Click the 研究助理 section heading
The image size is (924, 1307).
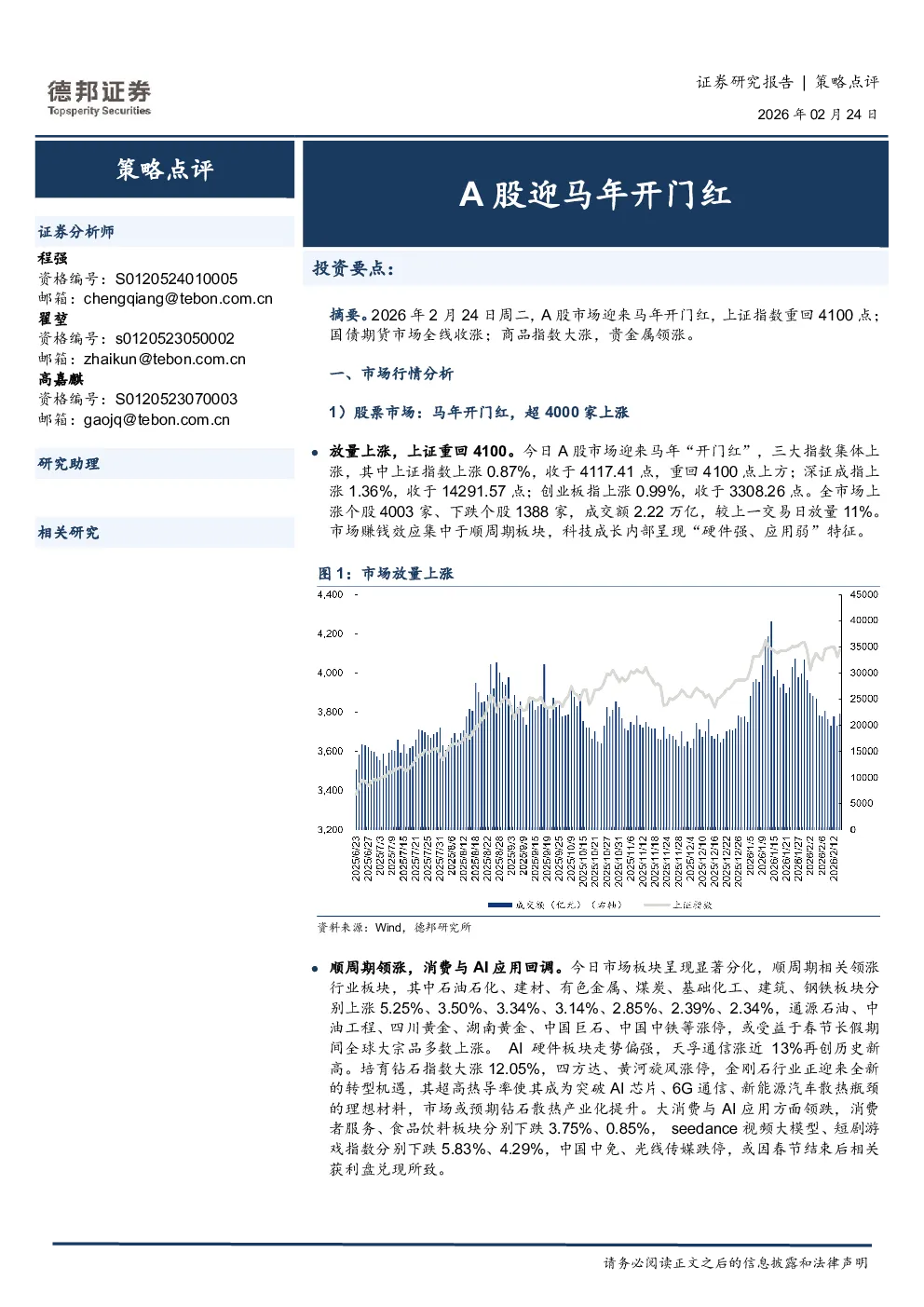click(x=68, y=464)
